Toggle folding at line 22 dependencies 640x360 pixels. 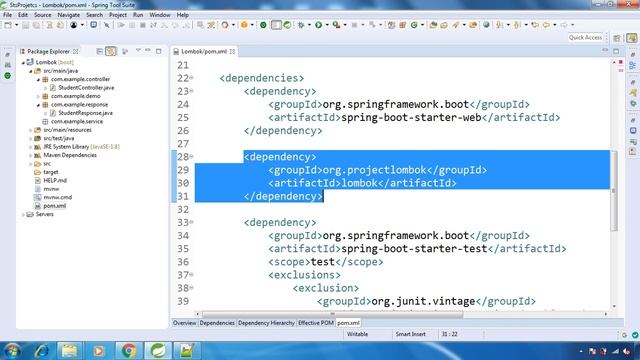click(x=191, y=78)
